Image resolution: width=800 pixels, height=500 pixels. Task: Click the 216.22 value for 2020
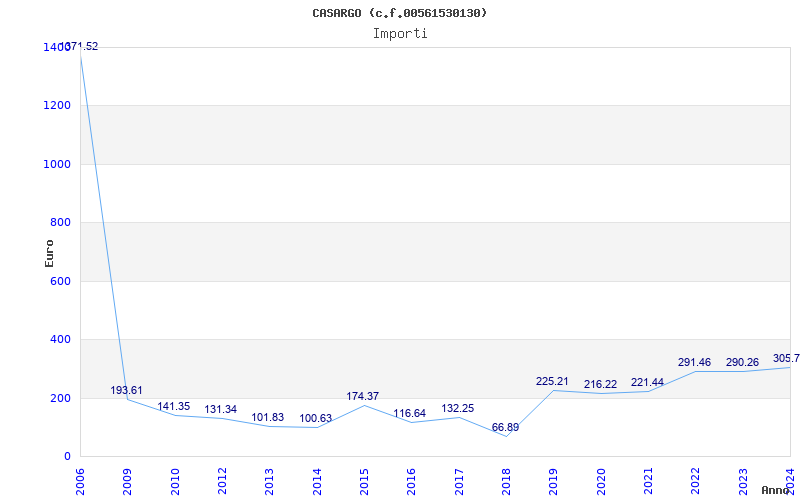point(600,384)
